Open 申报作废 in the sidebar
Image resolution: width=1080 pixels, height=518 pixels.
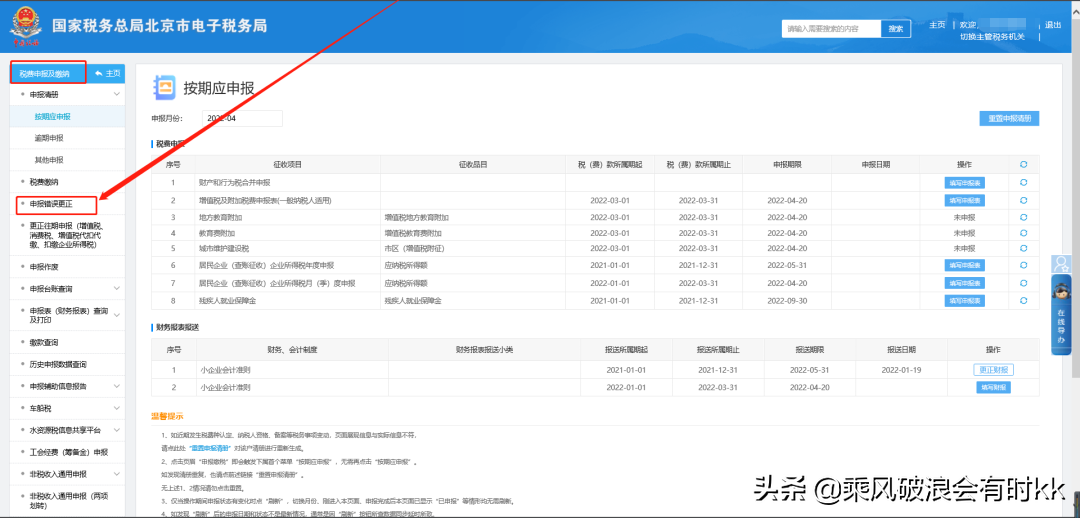44,267
